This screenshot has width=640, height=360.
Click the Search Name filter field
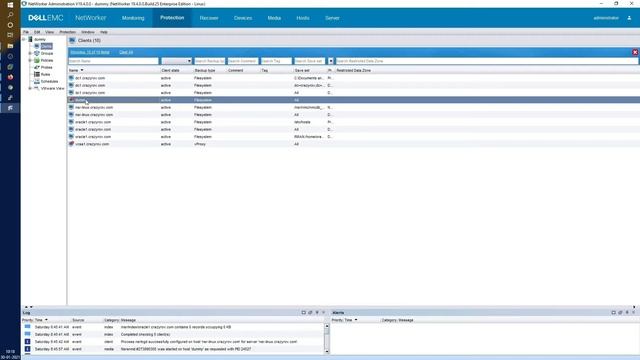click(113, 61)
